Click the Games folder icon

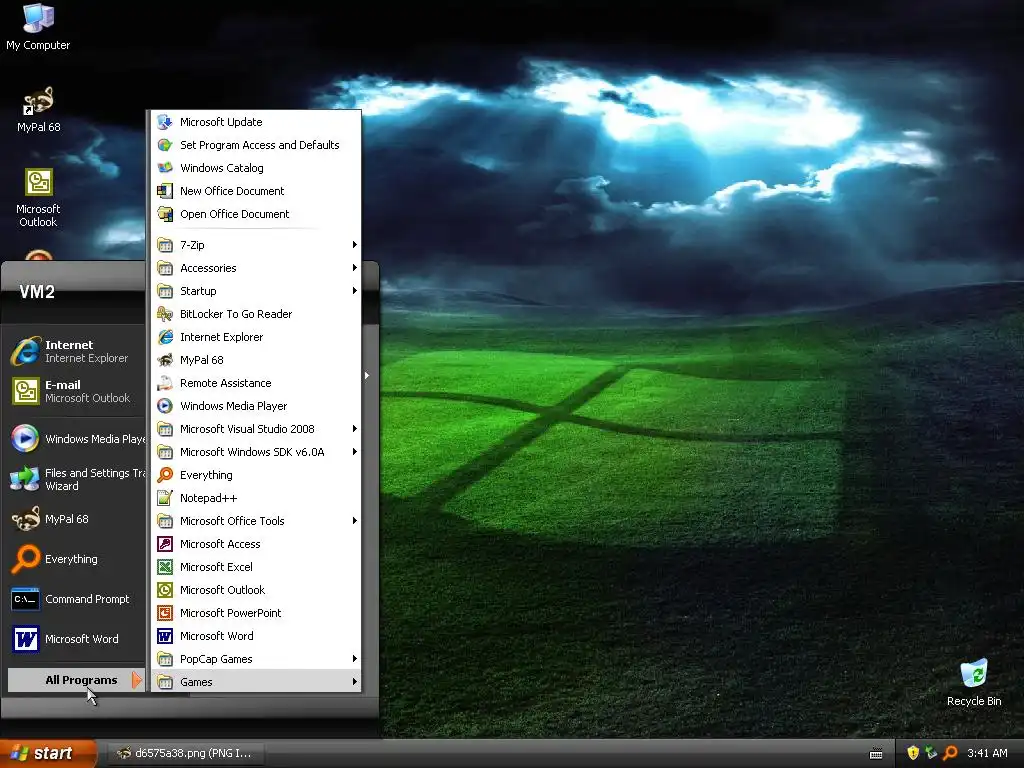tap(165, 682)
